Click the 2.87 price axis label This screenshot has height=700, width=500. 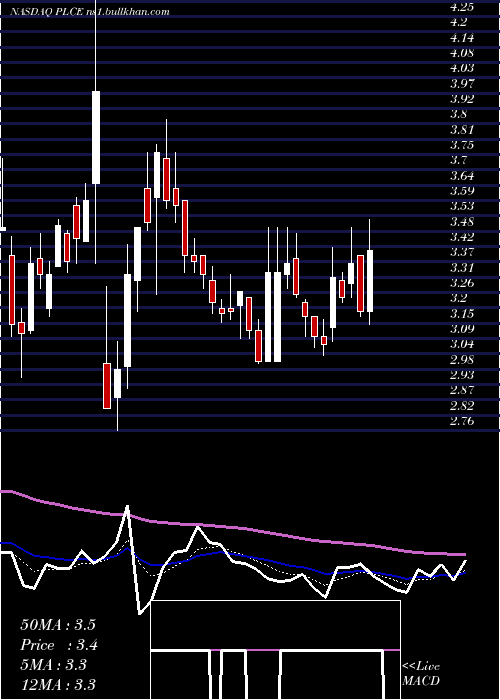coord(462,390)
